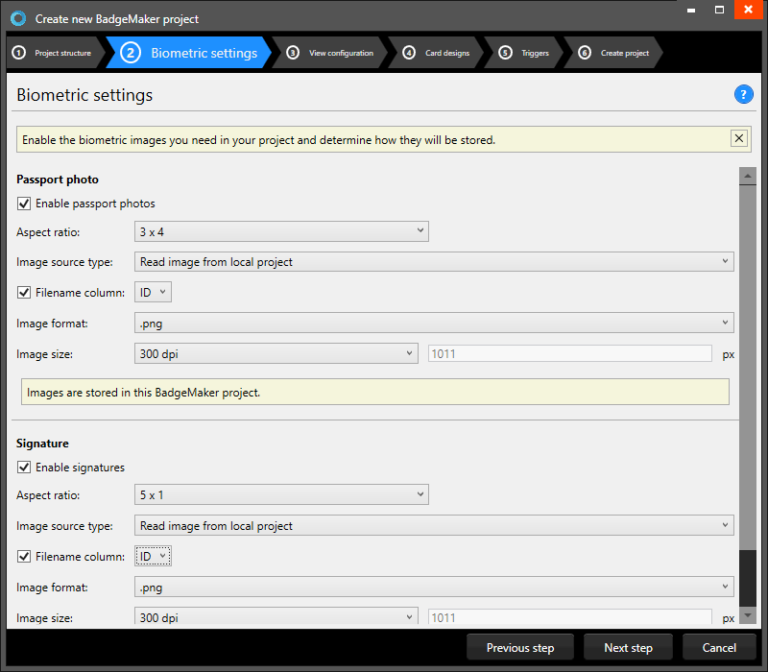Viewport: 768px width, 672px height.
Task: Click the step 1 circle icon
Action: [x=18, y=53]
